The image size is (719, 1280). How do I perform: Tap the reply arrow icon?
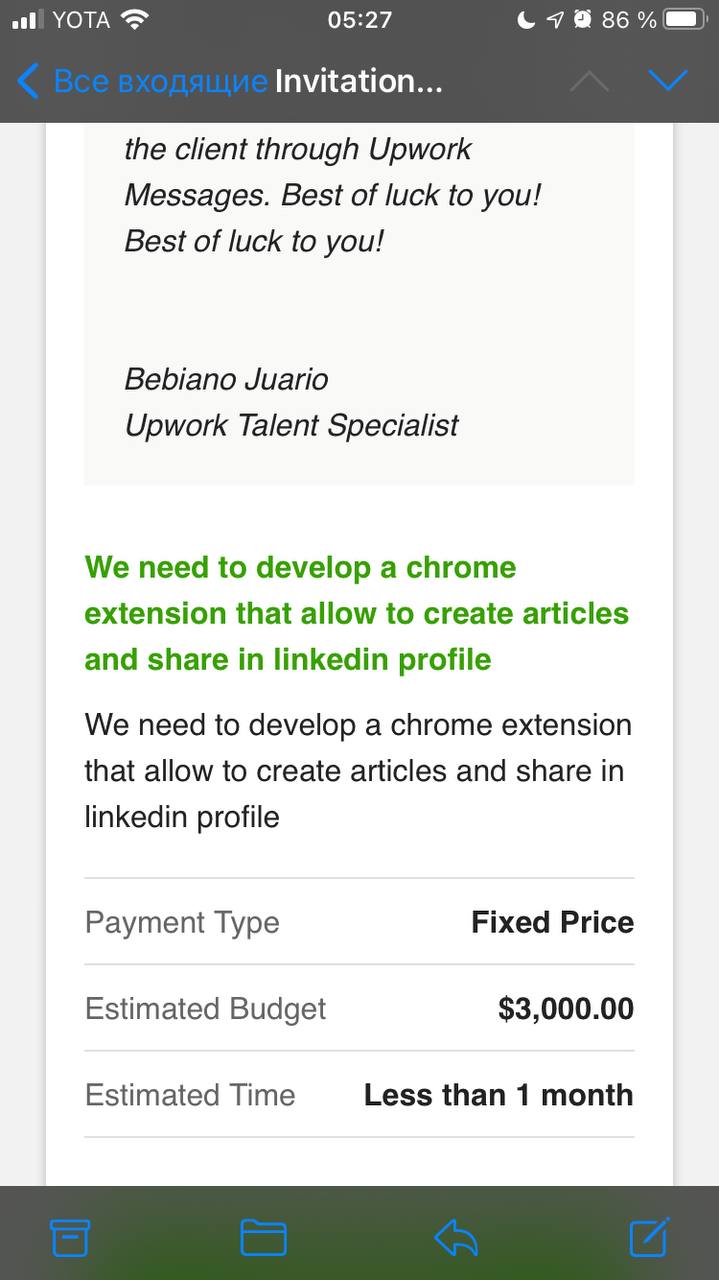click(456, 1238)
